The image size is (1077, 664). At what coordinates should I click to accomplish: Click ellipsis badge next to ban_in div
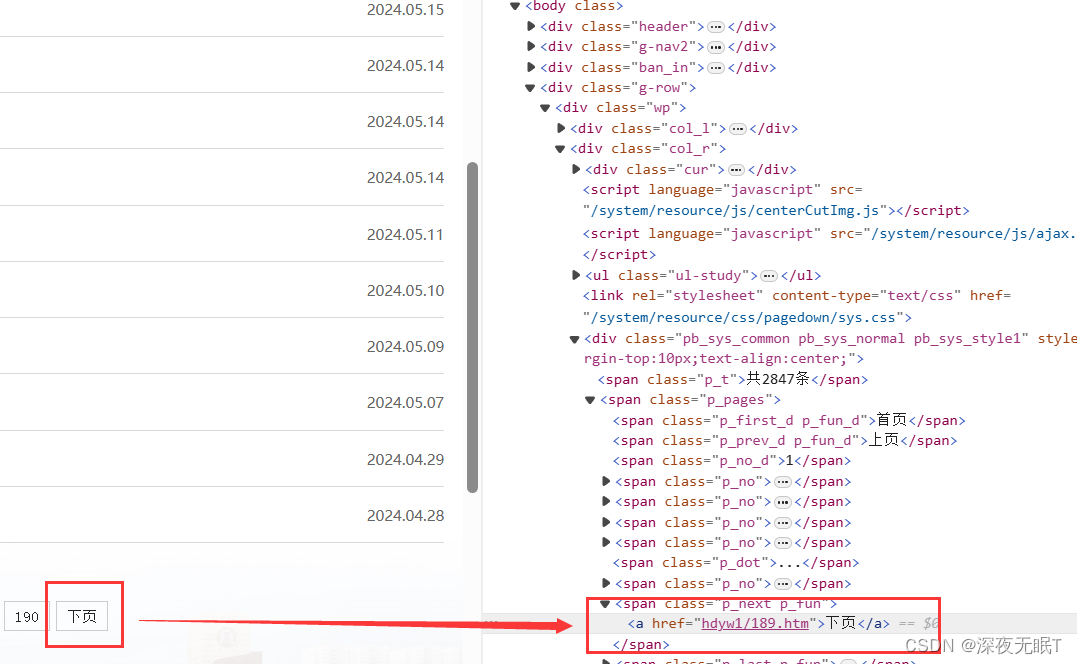point(715,68)
